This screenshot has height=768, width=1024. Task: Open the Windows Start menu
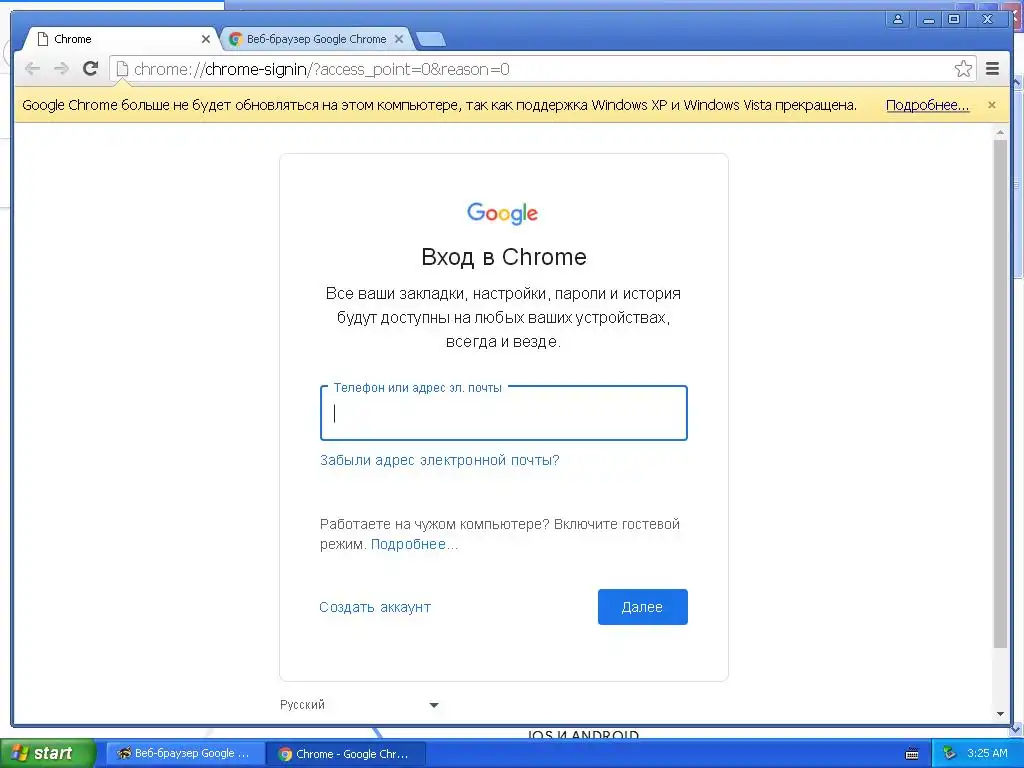[48, 753]
